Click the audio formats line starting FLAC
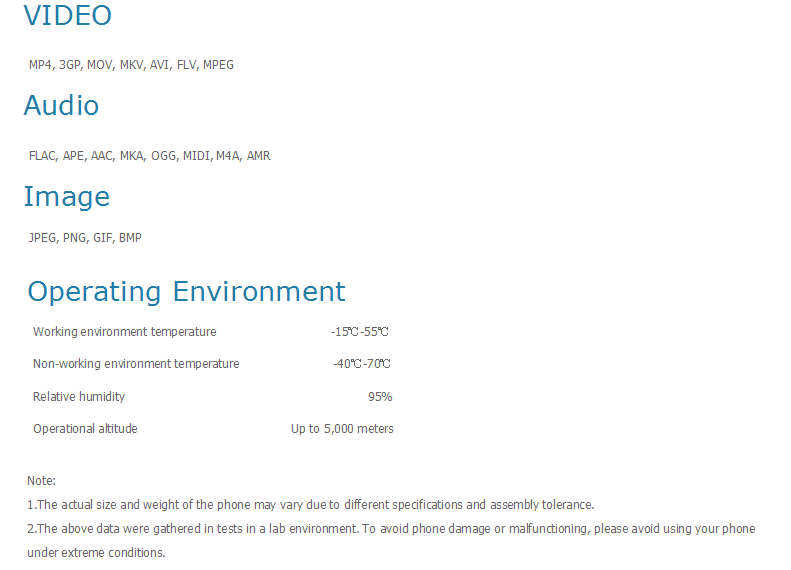791x570 pixels. click(x=149, y=156)
